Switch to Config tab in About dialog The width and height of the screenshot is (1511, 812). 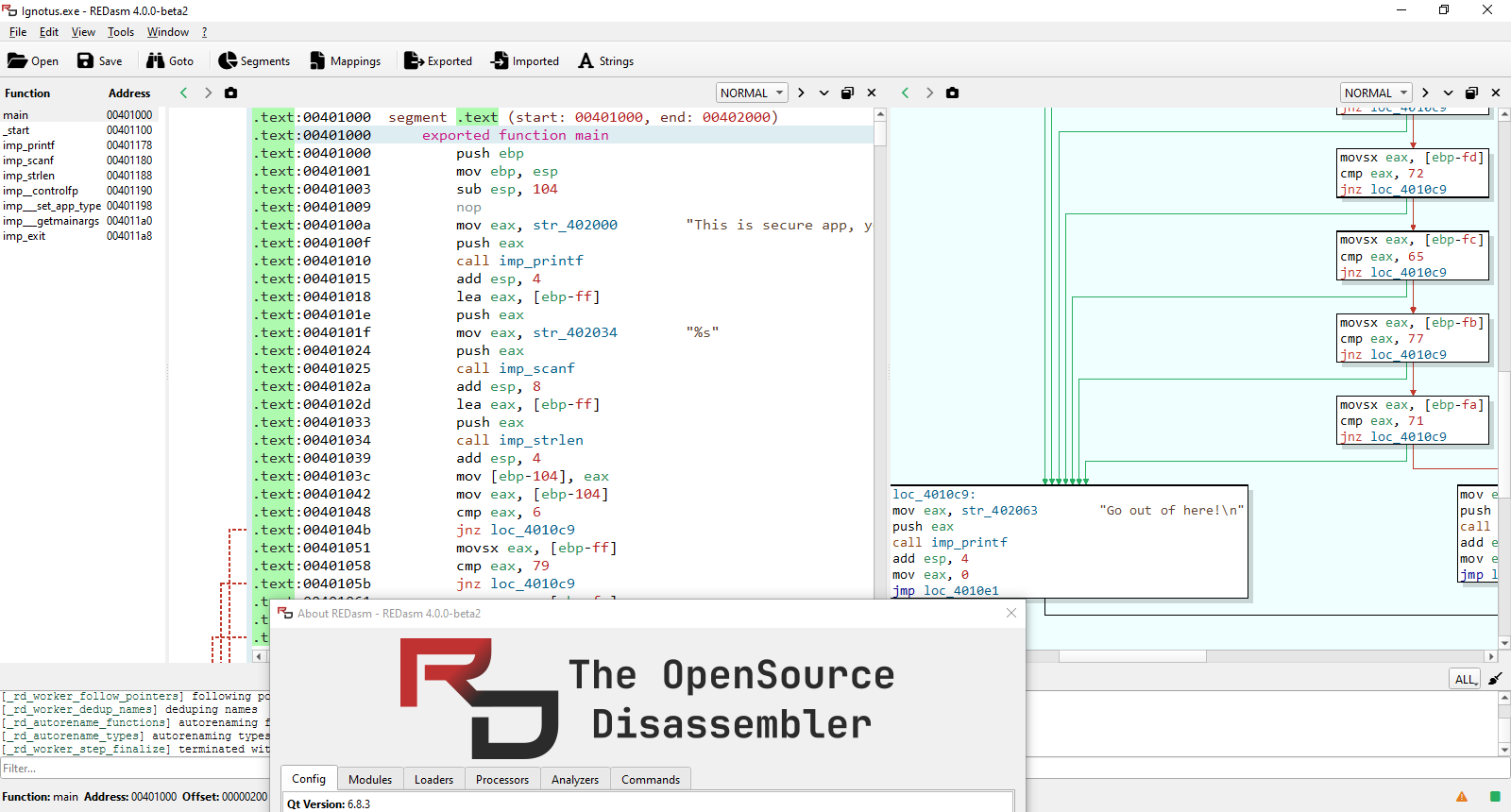(309, 779)
